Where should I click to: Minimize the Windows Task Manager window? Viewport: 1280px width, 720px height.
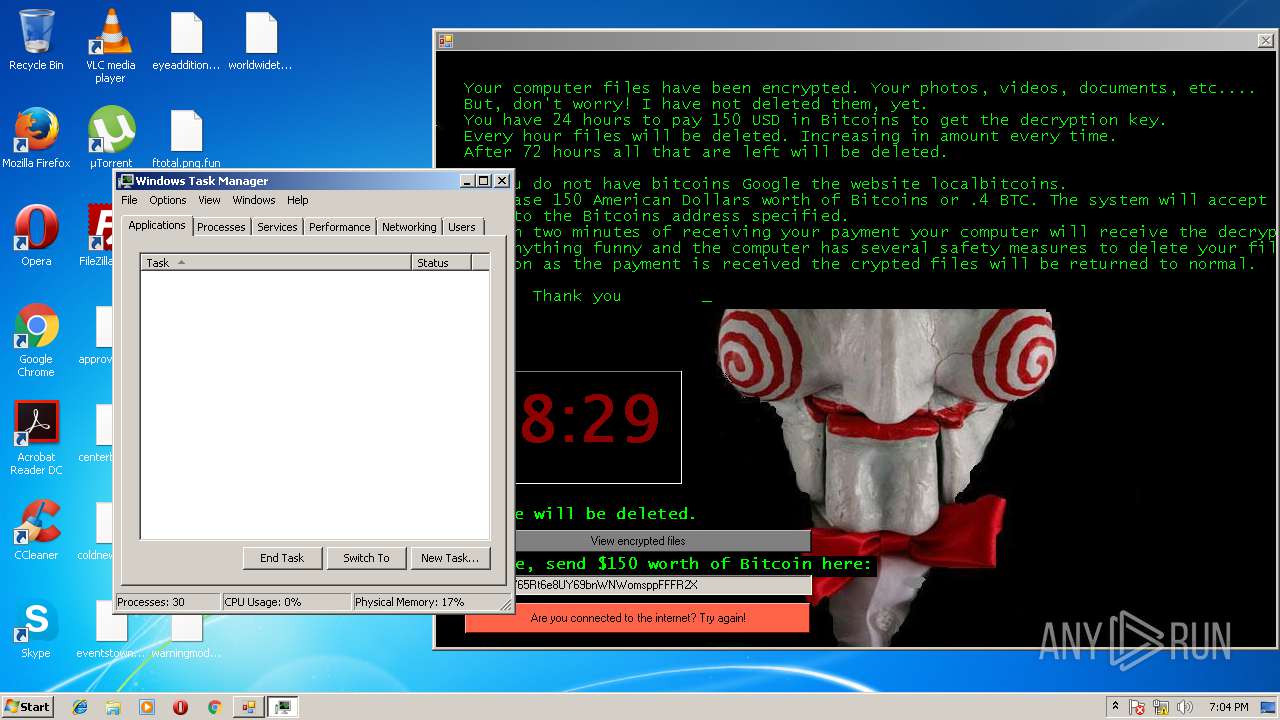click(467, 181)
